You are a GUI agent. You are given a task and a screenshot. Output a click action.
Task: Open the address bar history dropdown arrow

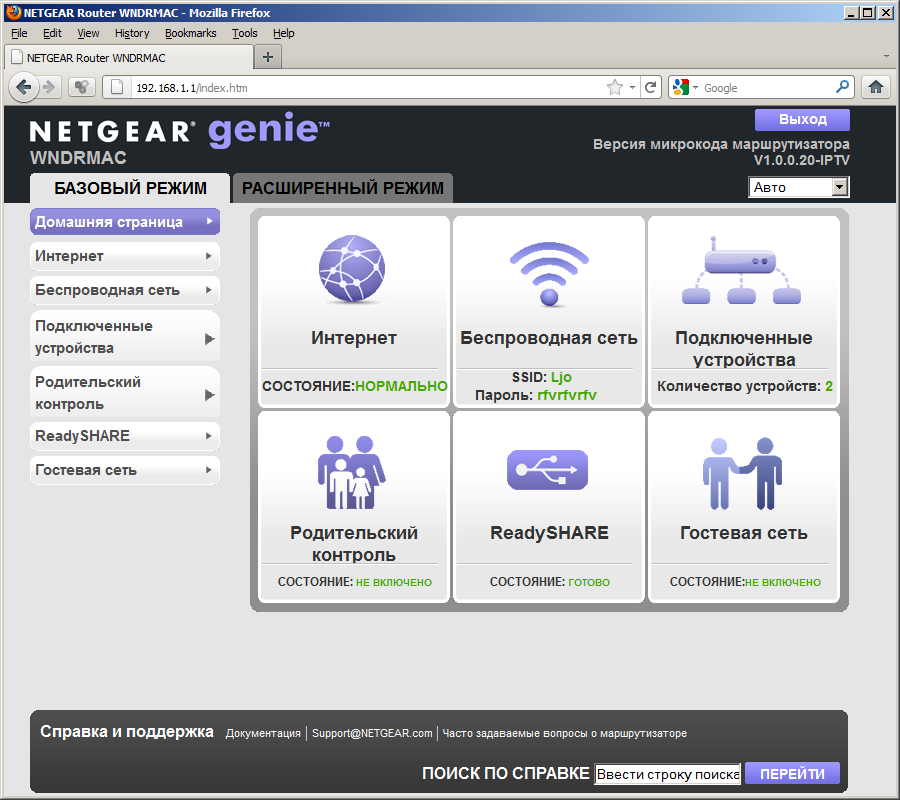(x=632, y=88)
